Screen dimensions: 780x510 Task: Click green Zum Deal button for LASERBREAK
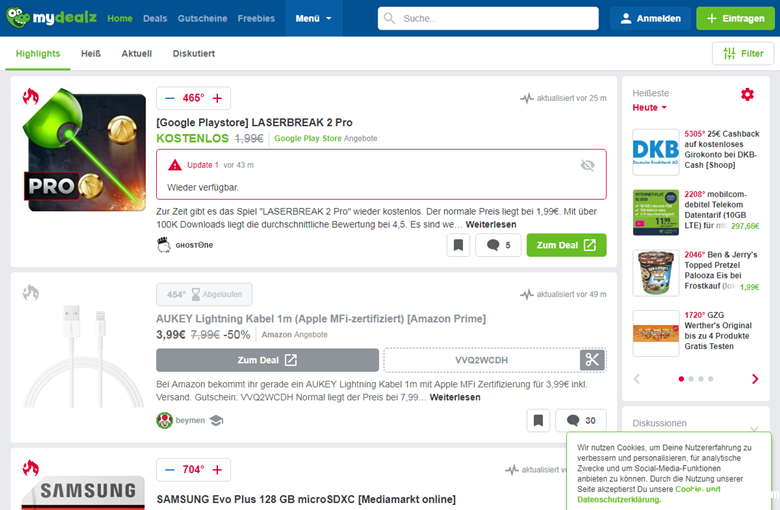566,245
